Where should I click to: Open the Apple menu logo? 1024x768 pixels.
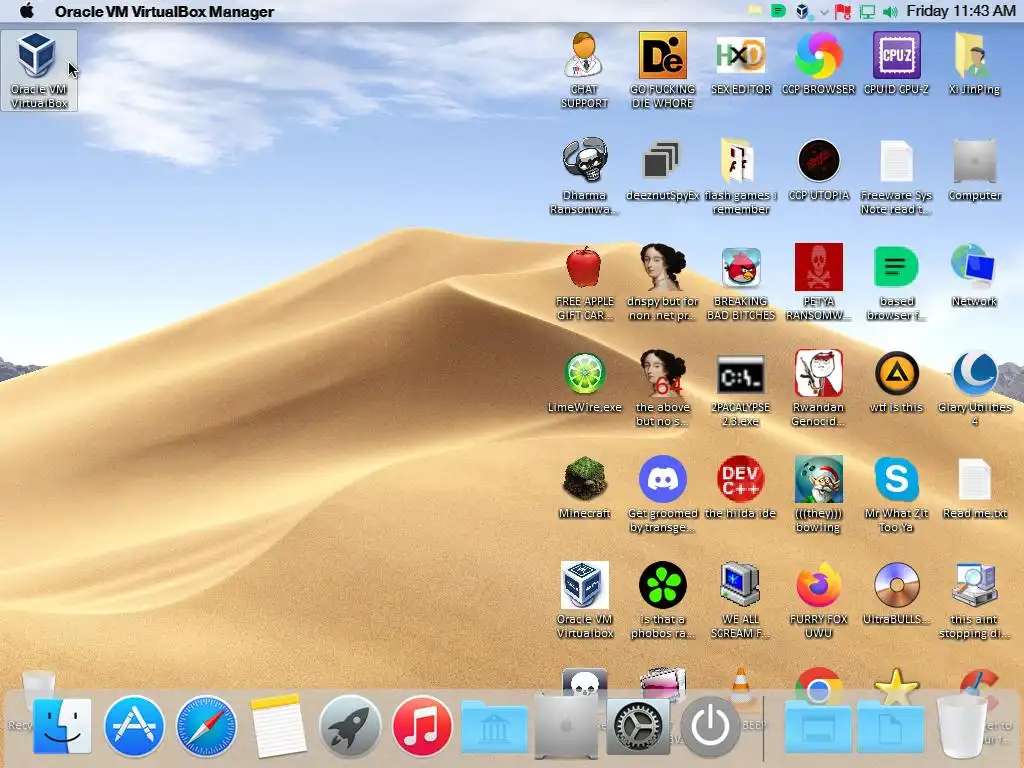(x=26, y=11)
